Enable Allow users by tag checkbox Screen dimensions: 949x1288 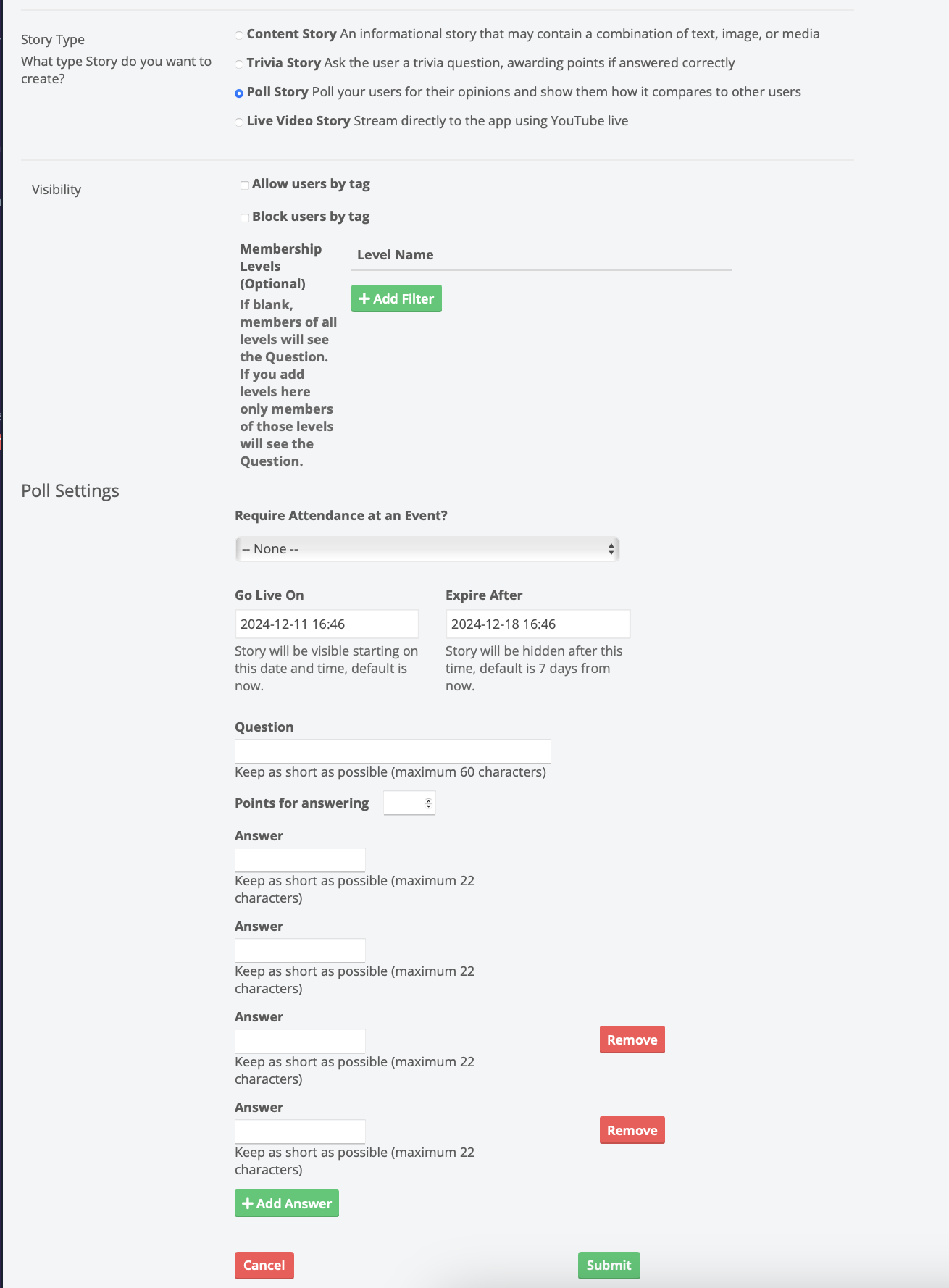click(x=245, y=185)
